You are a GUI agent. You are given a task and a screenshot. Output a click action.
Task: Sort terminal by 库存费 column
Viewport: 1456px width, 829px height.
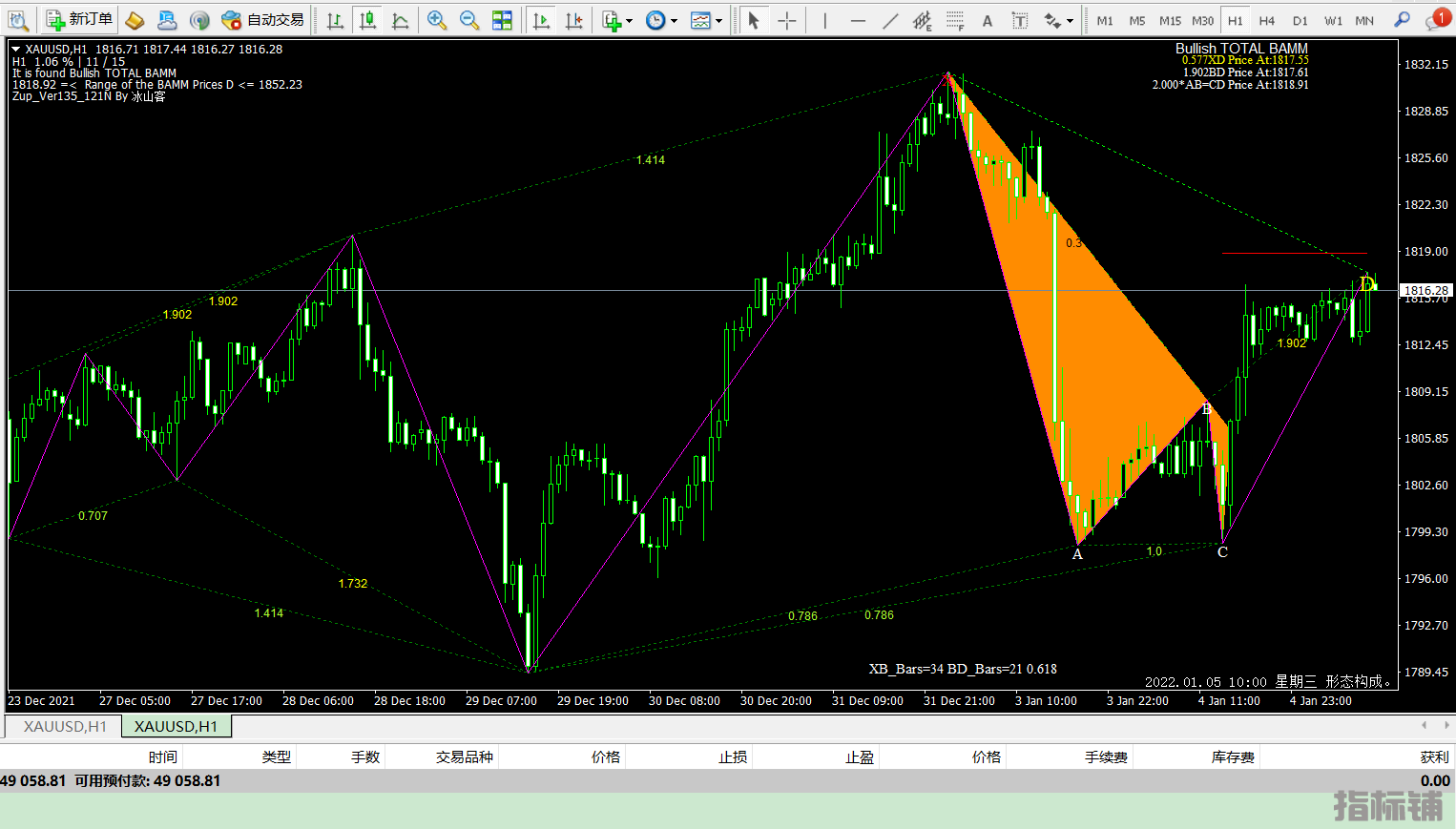(x=1233, y=756)
